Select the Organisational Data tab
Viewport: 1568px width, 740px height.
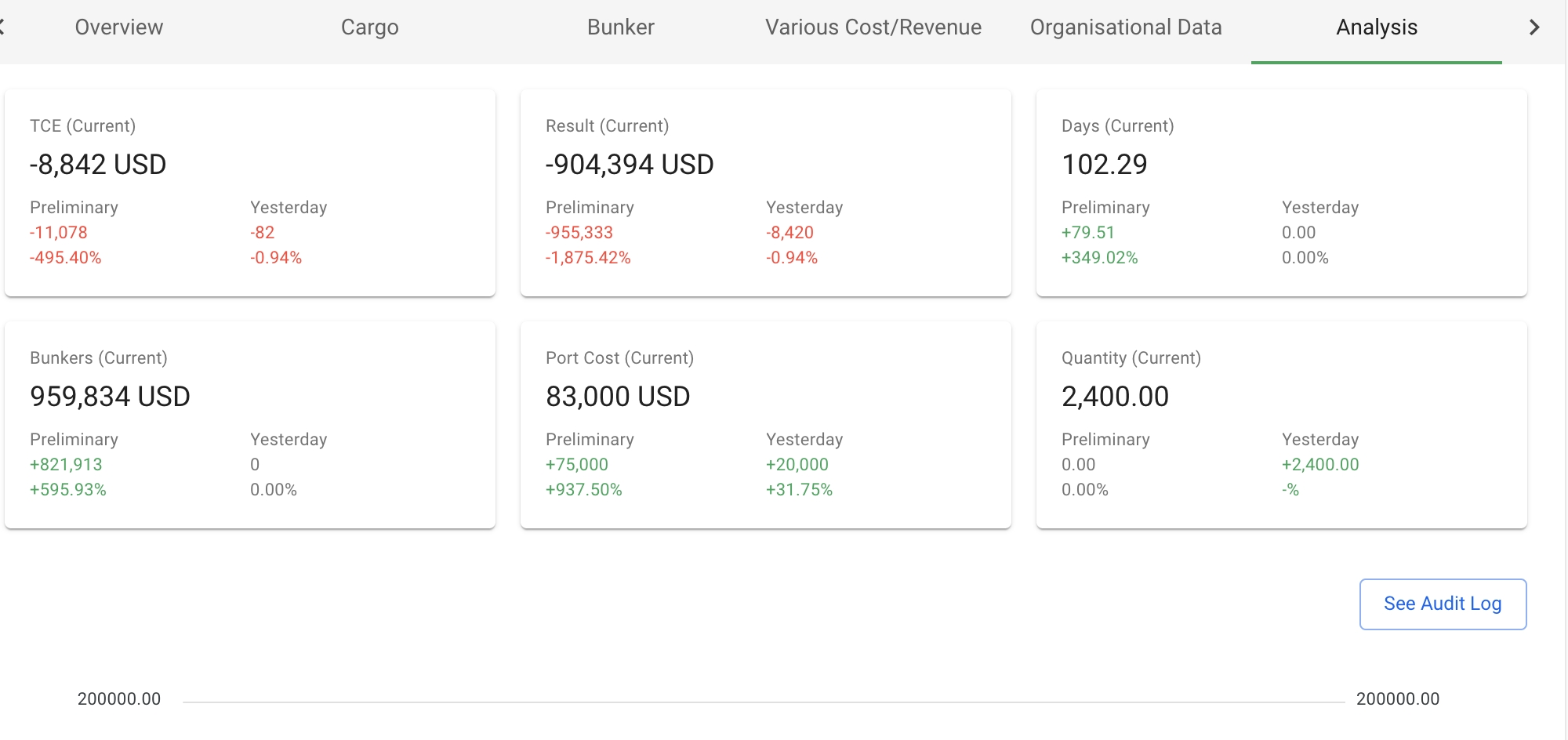point(1125,27)
